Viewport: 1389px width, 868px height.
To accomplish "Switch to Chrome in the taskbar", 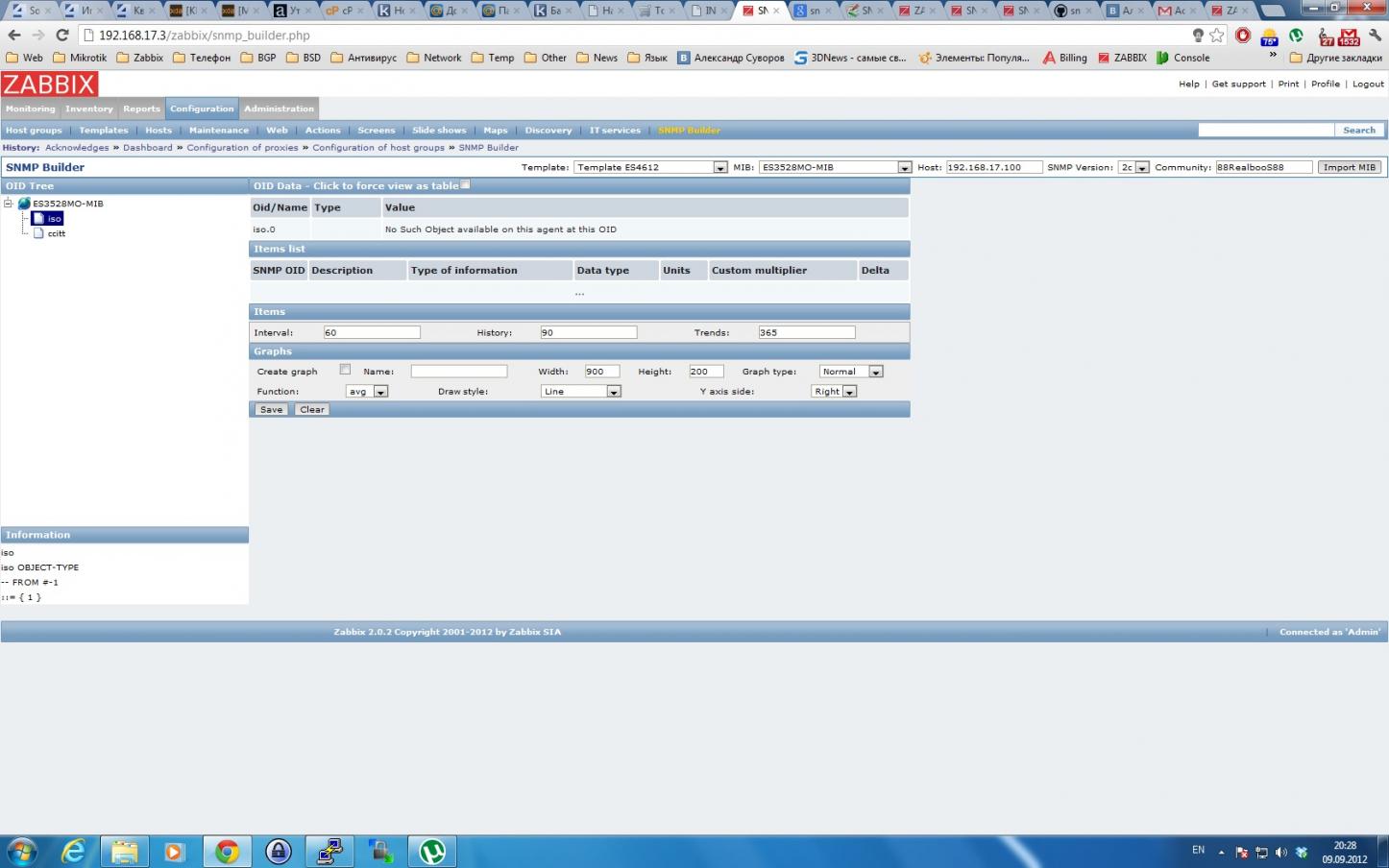I will tap(227, 851).
